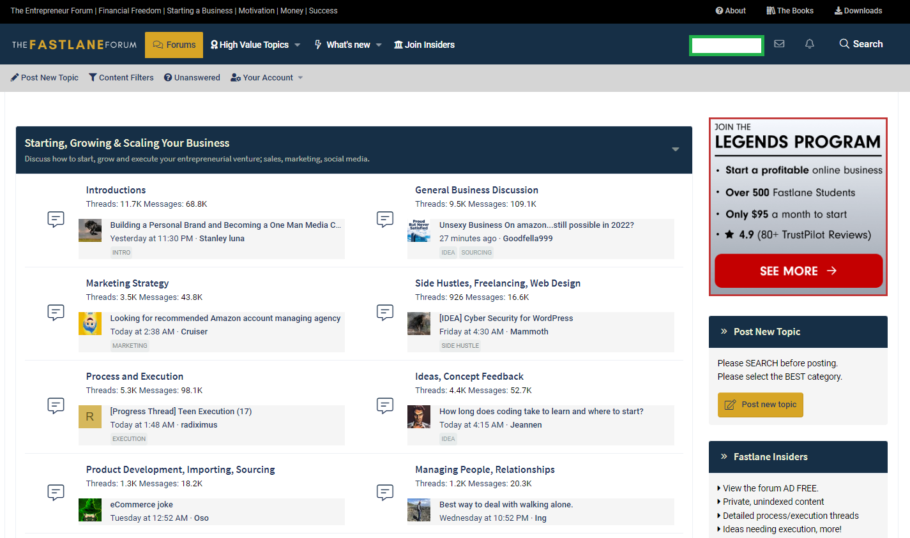Open the 'eCommerce joke' thread
Image resolution: width=910 pixels, height=538 pixels.
(x=142, y=504)
